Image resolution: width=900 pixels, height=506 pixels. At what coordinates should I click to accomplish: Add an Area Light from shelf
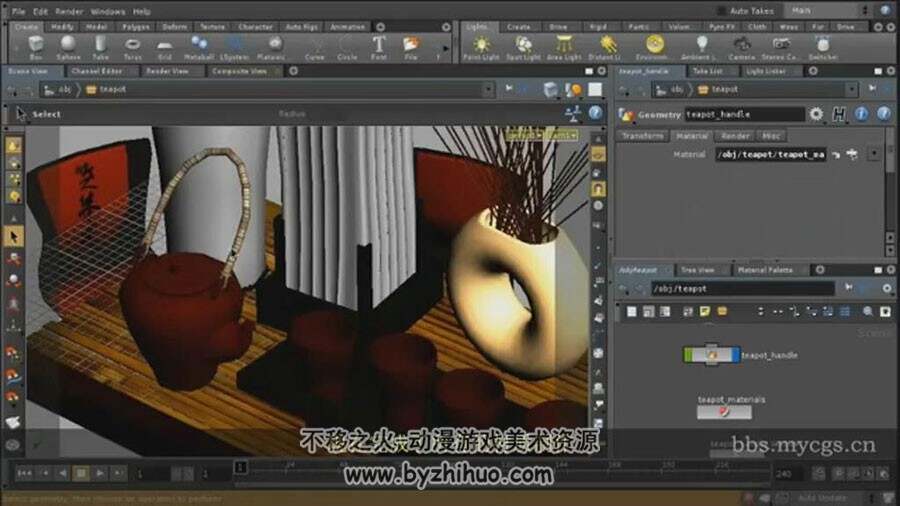point(564,48)
